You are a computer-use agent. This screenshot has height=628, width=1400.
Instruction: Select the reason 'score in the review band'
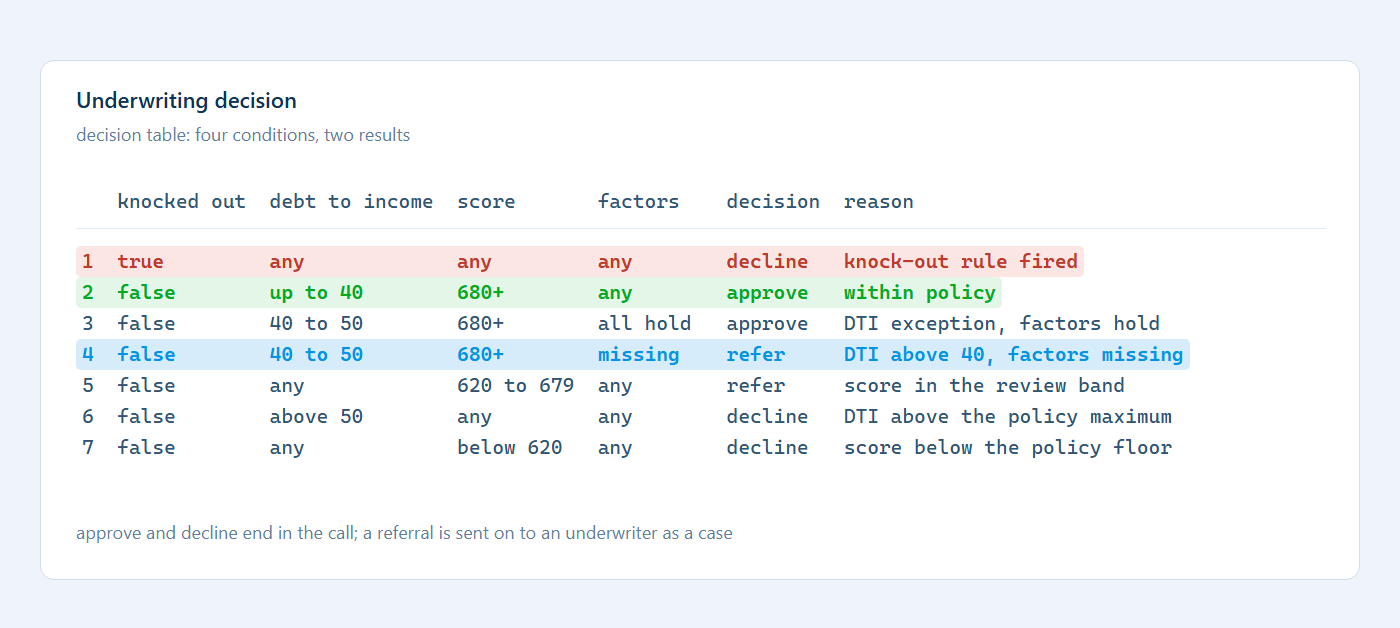pos(984,386)
